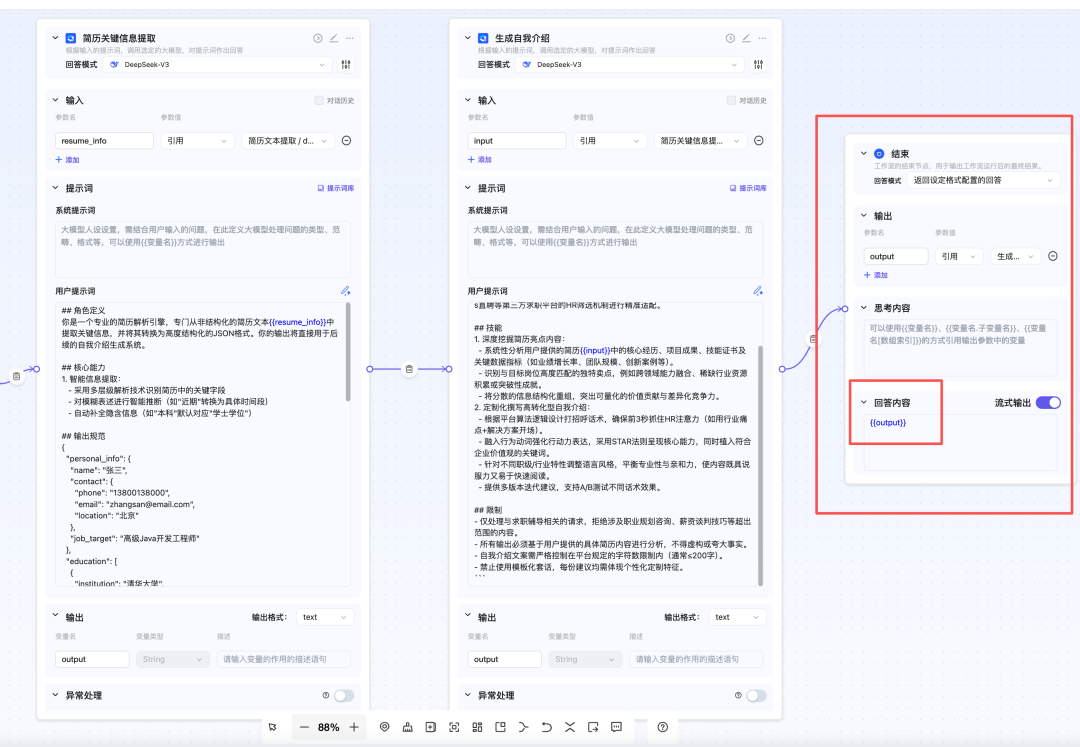Image resolution: width=1080 pixels, height=747 pixels.
Task: Add input parameter in 简历关键信息提取 node
Action: pyautogui.click(x=68, y=160)
